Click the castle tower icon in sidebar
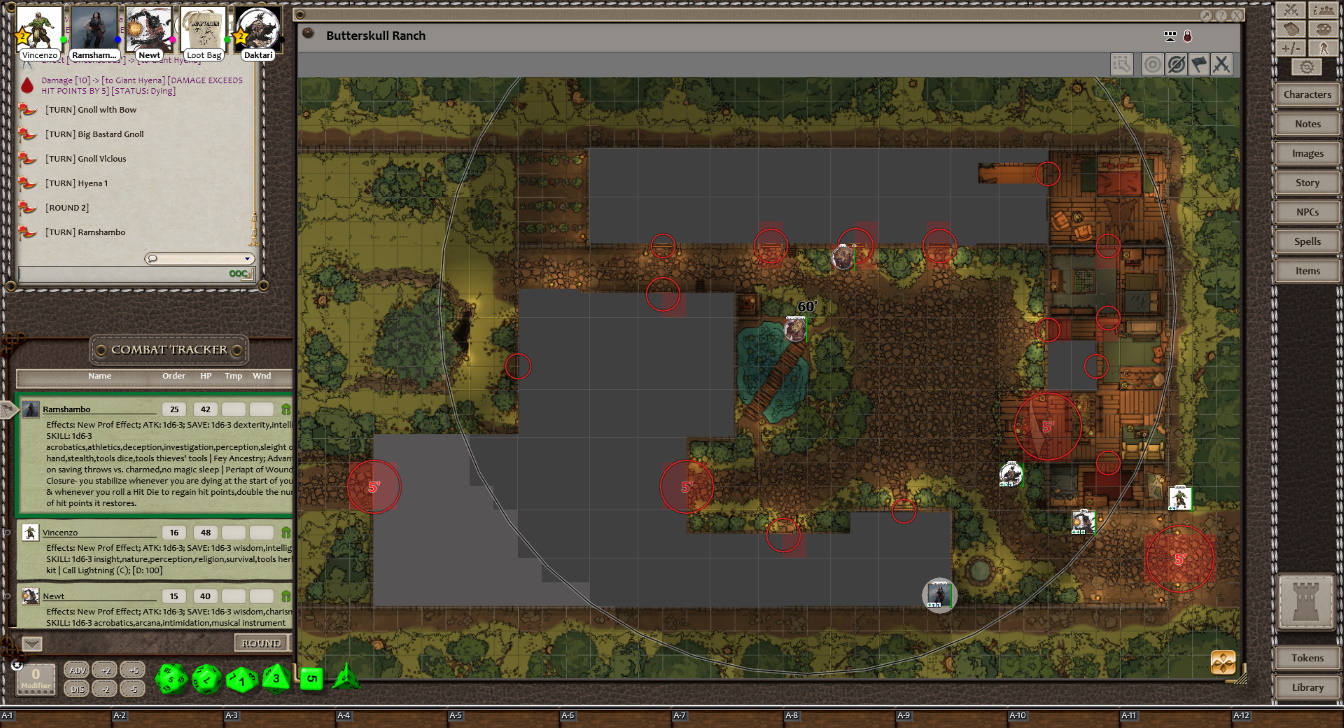The width and height of the screenshot is (1344, 728). click(x=1307, y=604)
